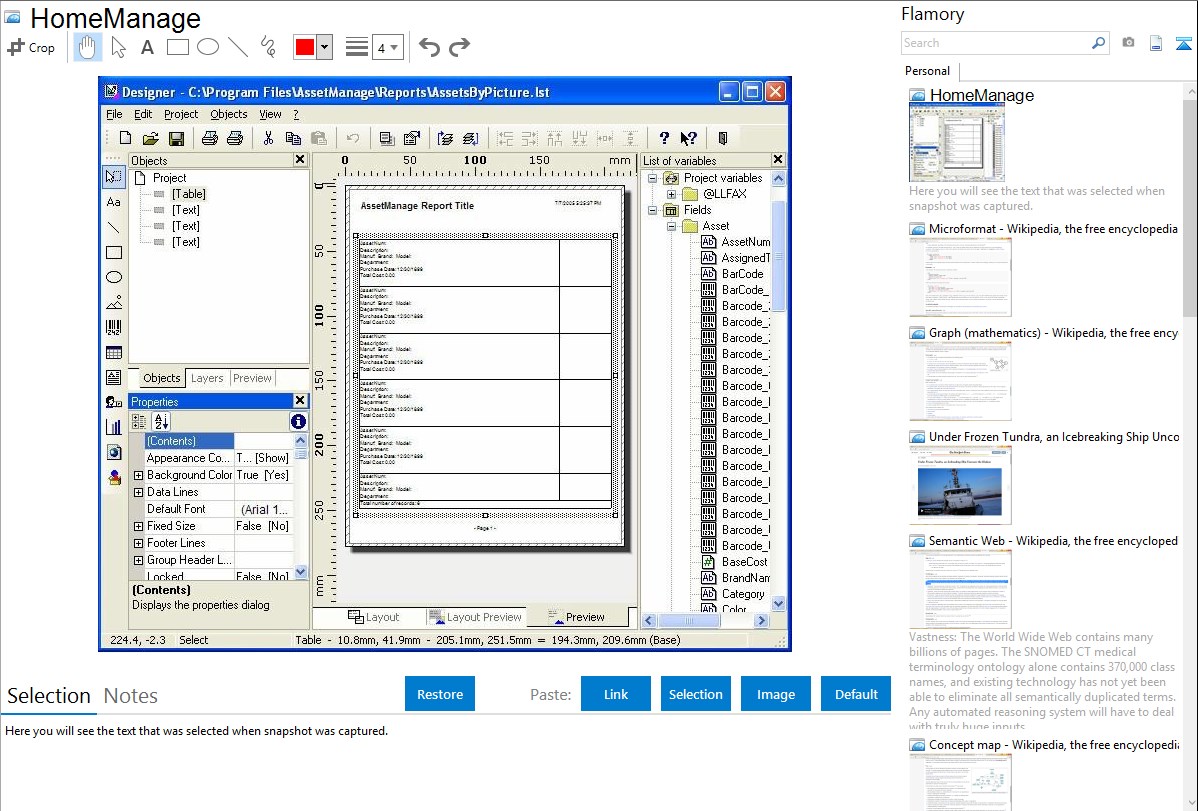Click the redo arrow
The width and height of the screenshot is (1198, 811).
[459, 47]
